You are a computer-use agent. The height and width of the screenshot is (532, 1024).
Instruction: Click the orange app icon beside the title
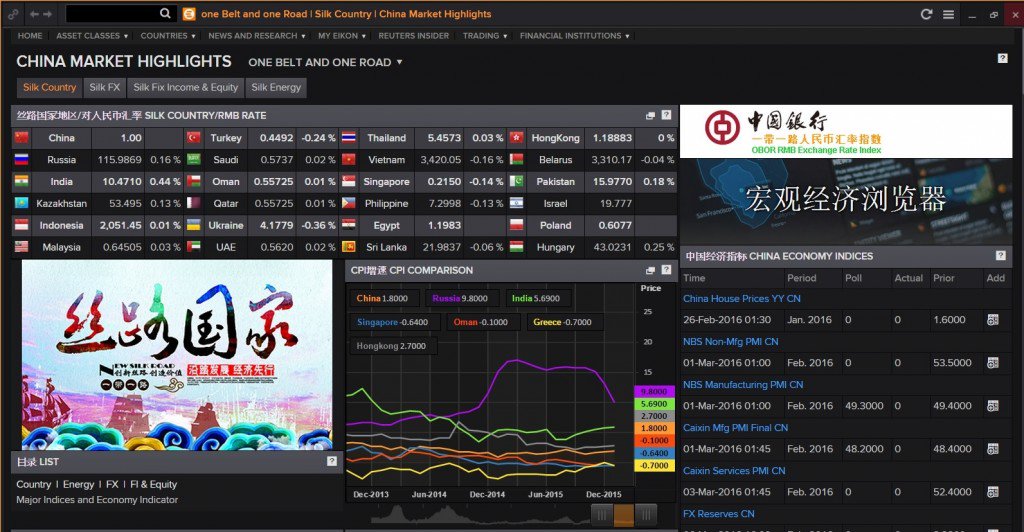pyautogui.click(x=189, y=14)
